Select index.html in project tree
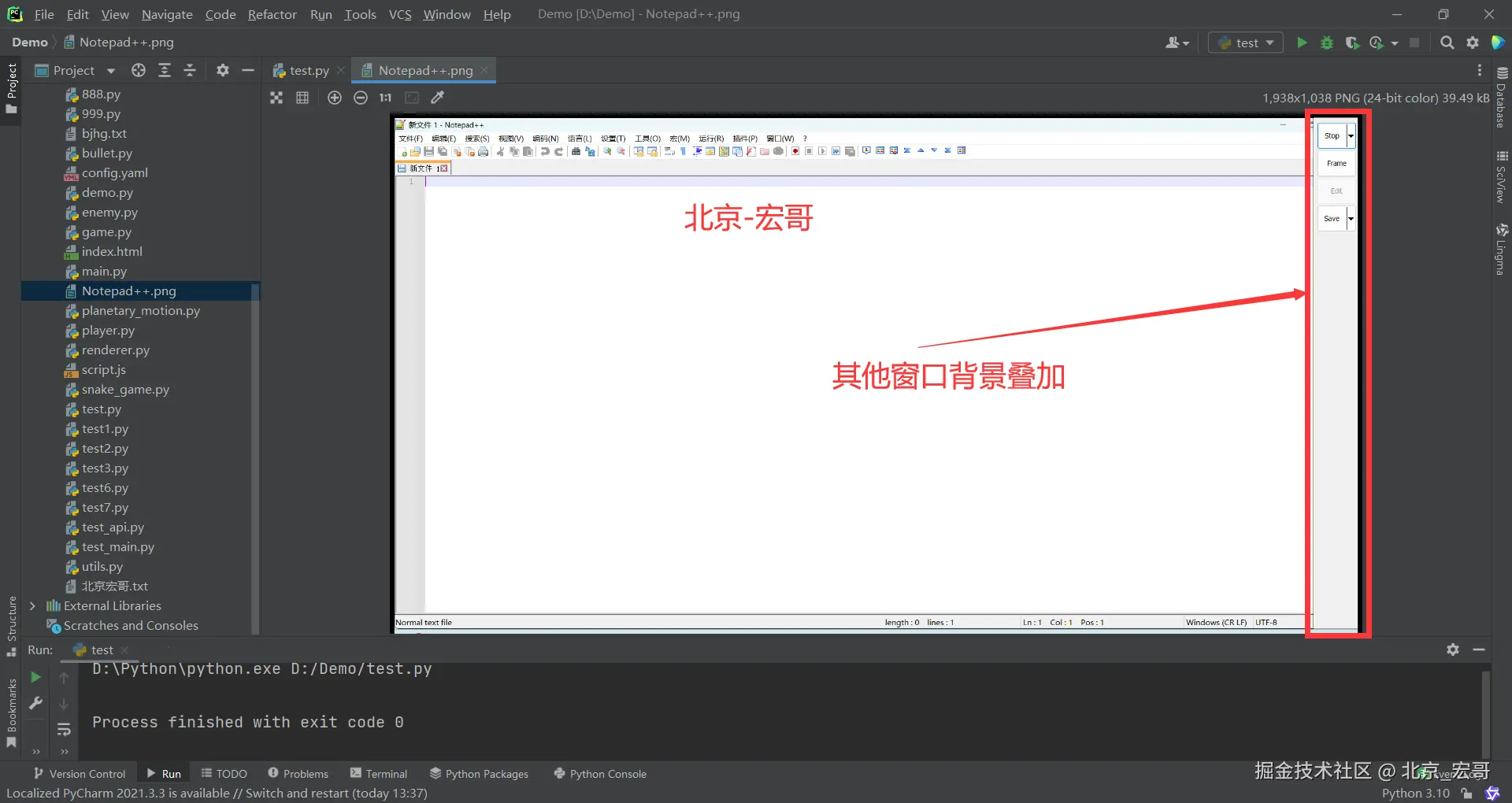This screenshot has height=803, width=1512. 112,252
